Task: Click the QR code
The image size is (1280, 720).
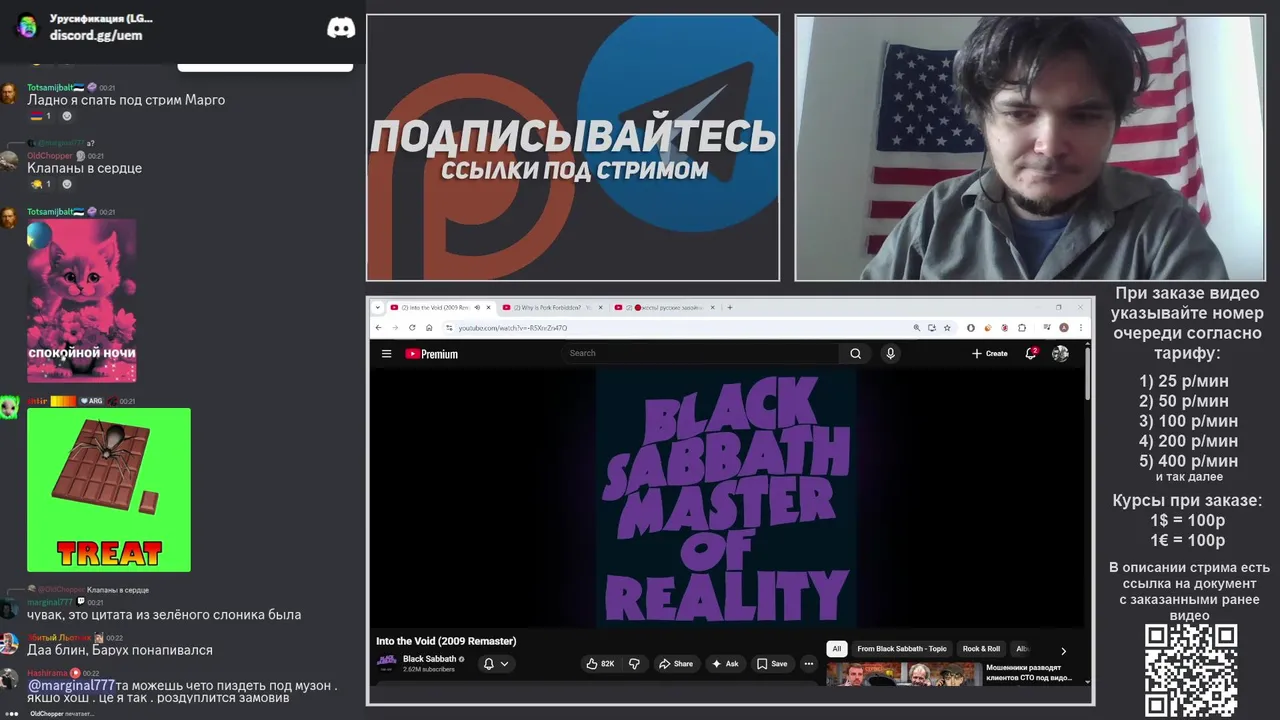Action: coord(1191,670)
